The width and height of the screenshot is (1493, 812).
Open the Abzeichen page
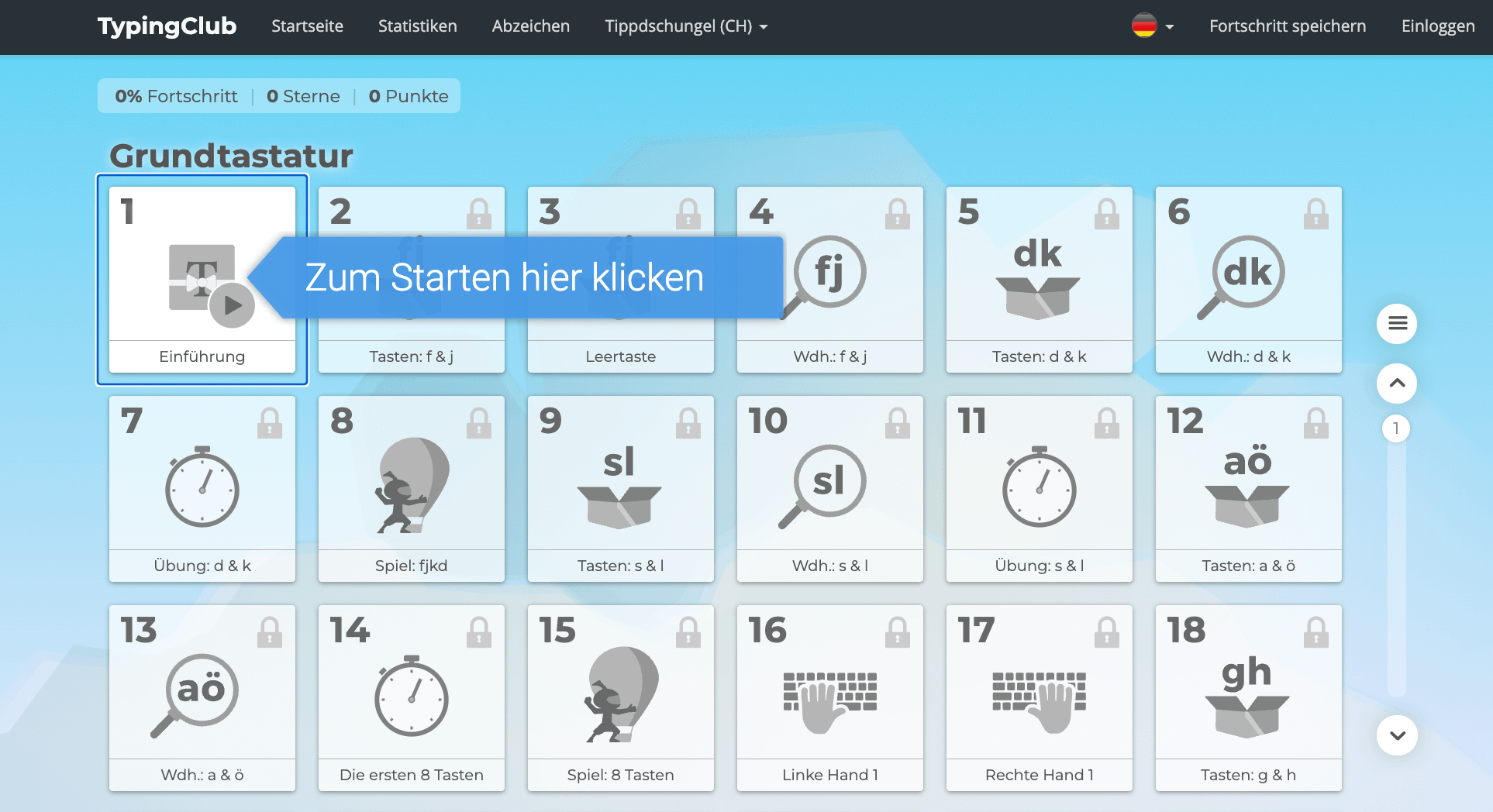click(530, 26)
